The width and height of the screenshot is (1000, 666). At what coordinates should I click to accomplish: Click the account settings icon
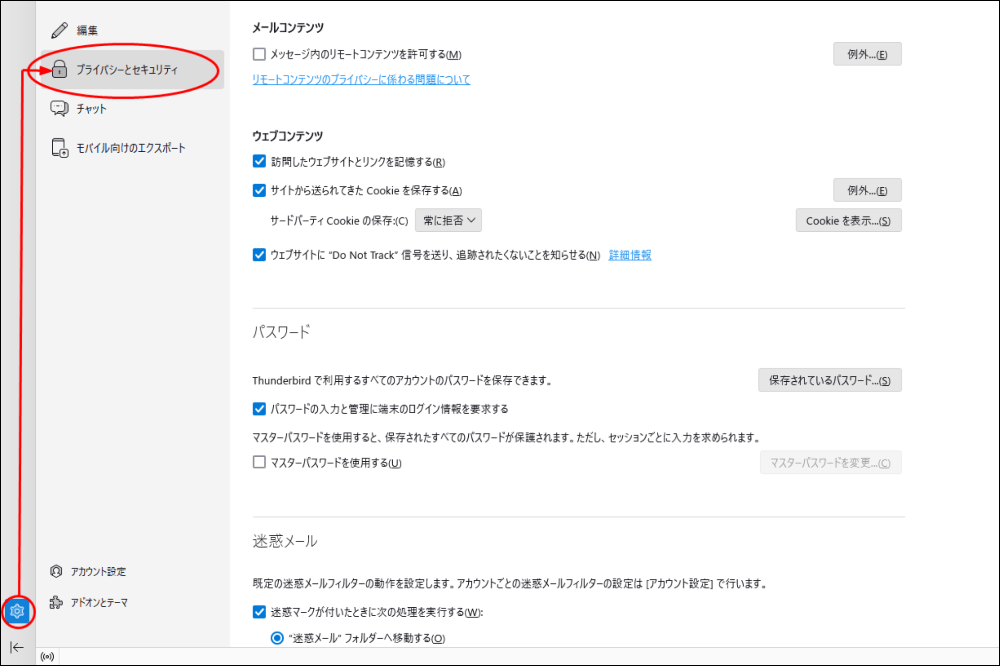(56, 571)
